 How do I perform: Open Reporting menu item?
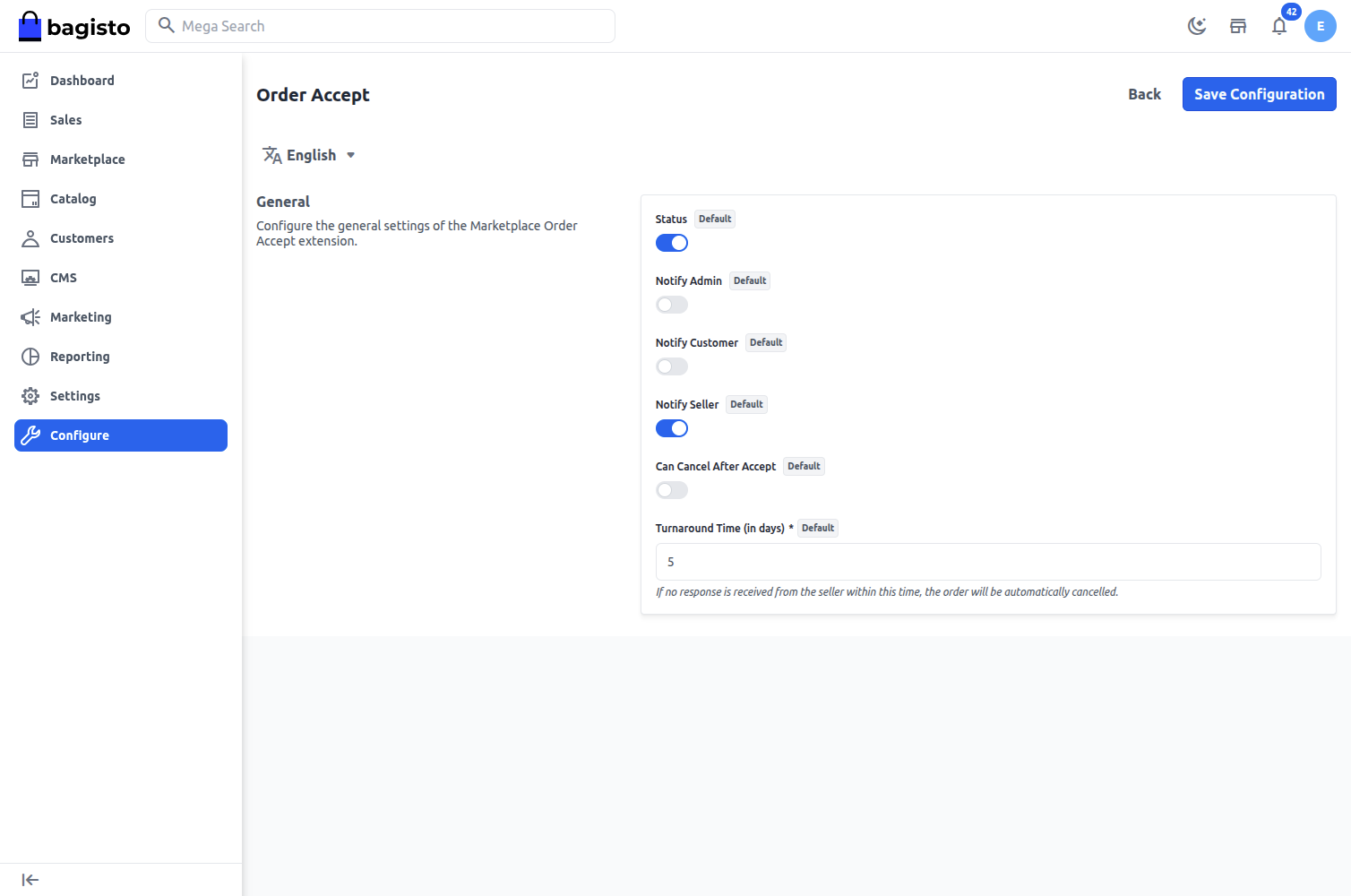121,357
